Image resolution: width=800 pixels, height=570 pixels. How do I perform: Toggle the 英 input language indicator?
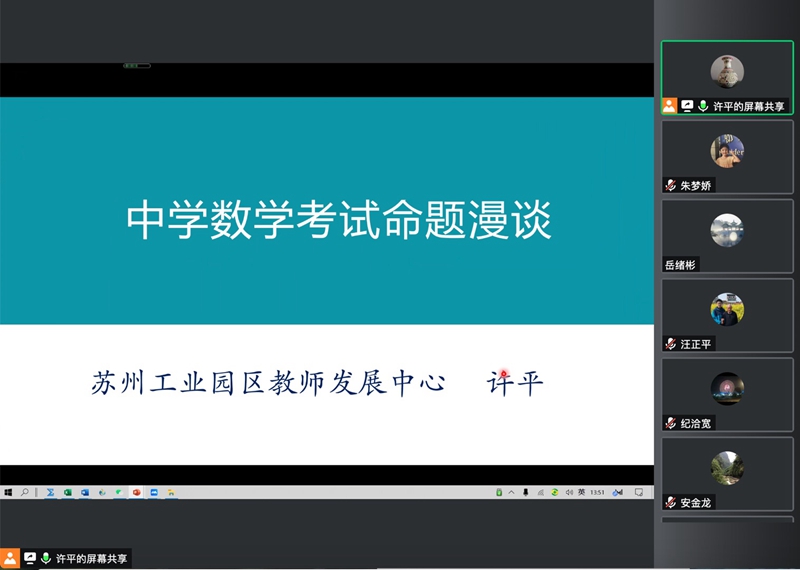pyautogui.click(x=581, y=492)
